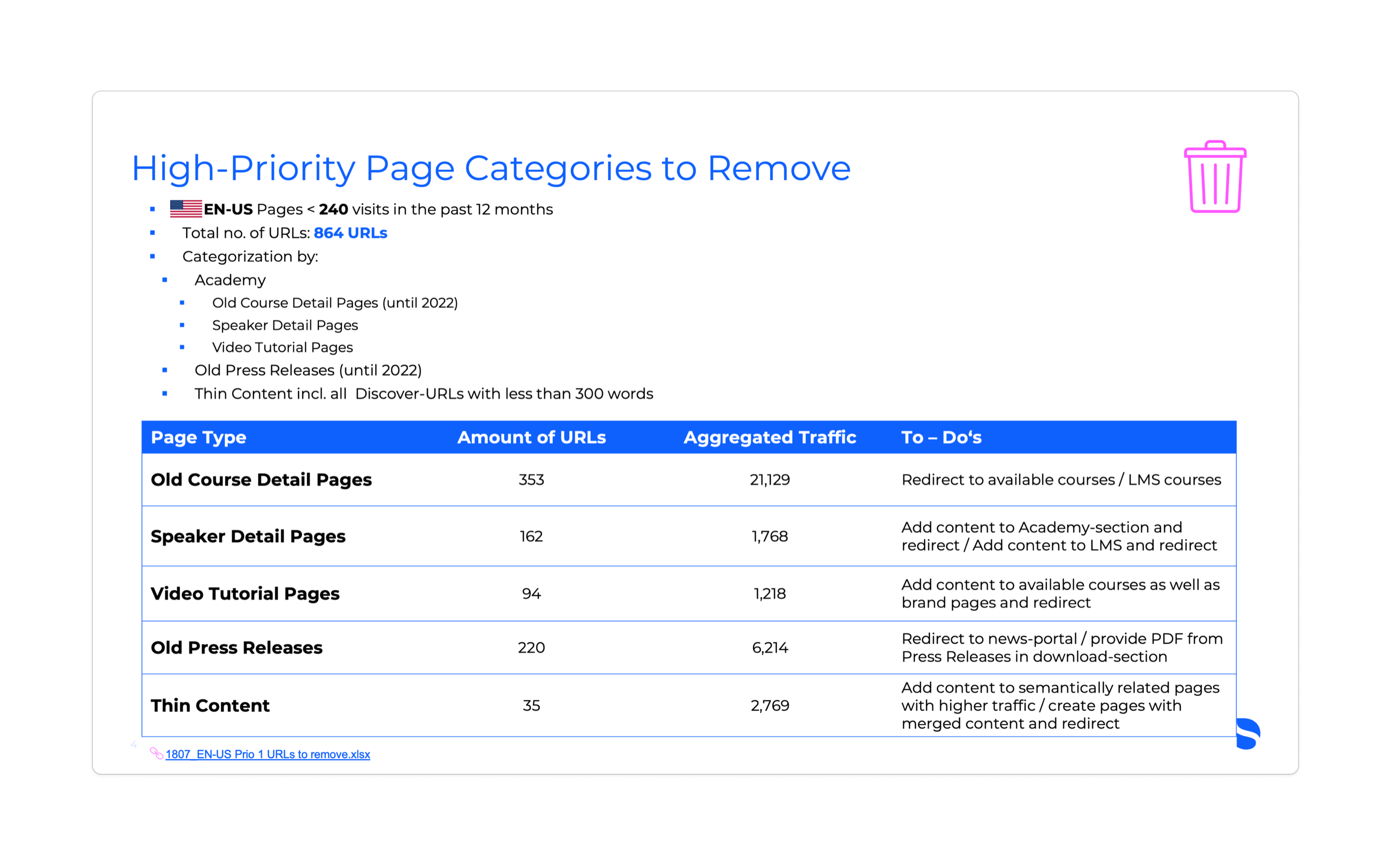The height and width of the screenshot is (868, 1391).
Task: Click 'Add content to semantically related pages' cell
Action: (x=1060, y=705)
